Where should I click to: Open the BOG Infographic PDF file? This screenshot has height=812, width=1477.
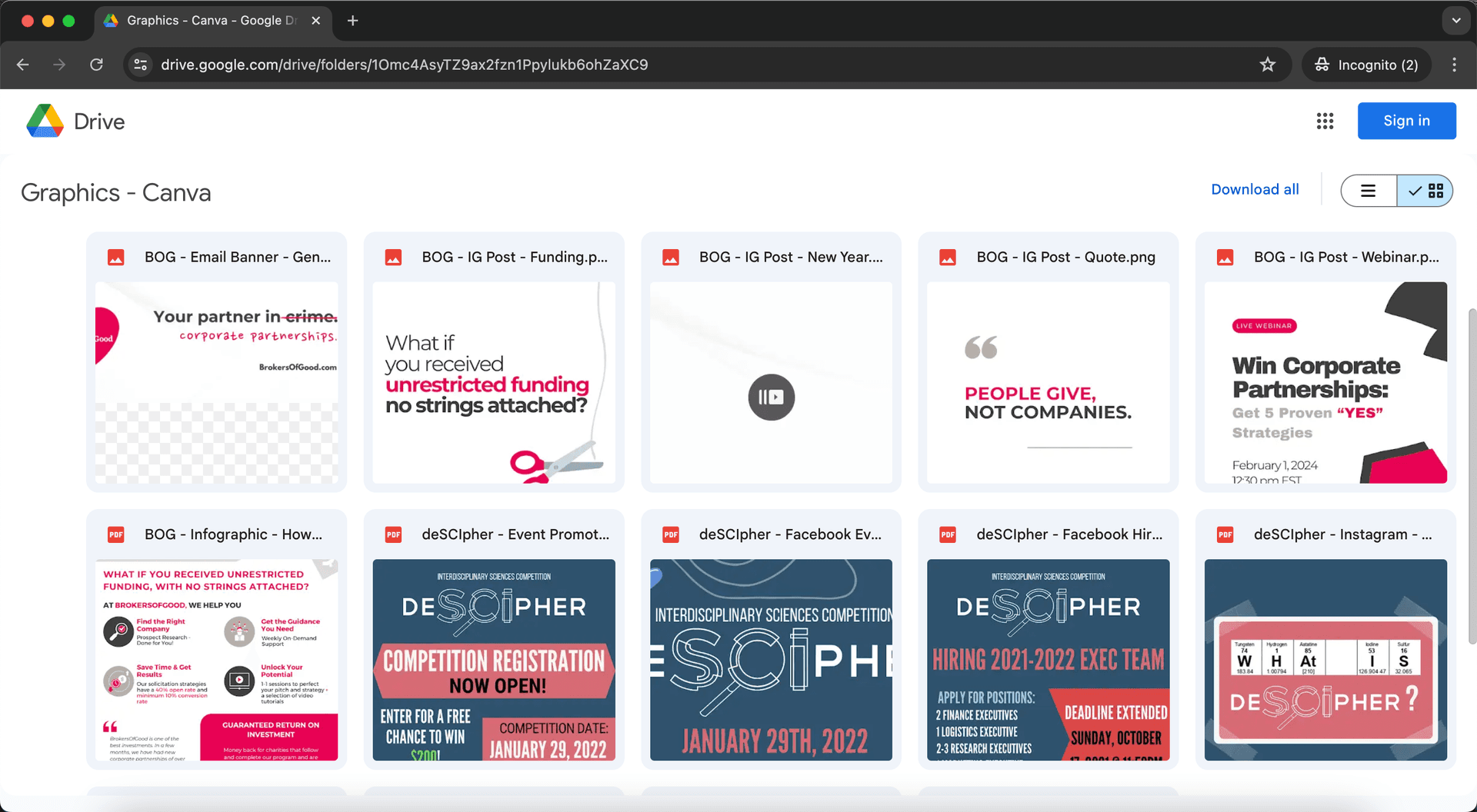coord(216,659)
